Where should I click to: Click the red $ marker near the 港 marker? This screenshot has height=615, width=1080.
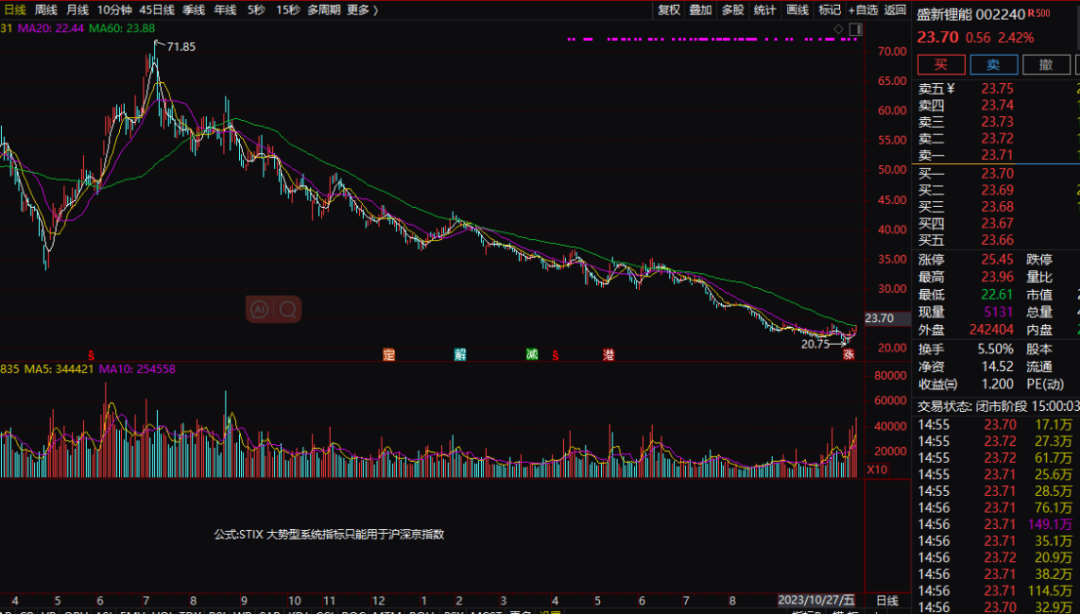[555, 355]
